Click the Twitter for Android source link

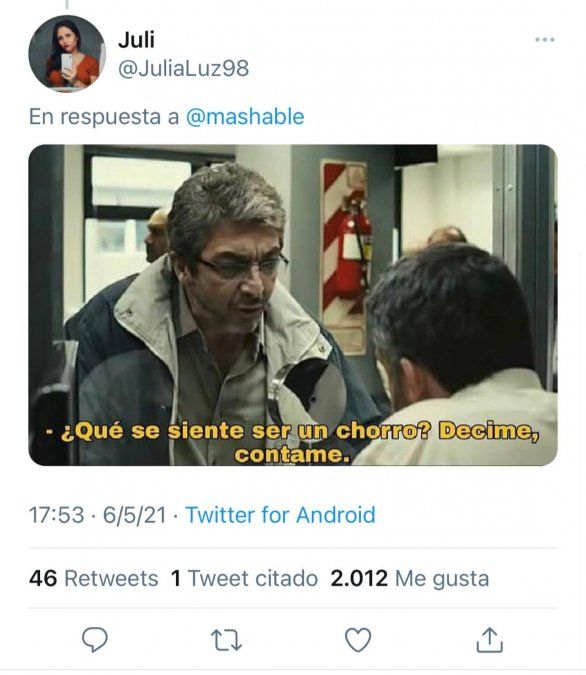click(x=280, y=515)
